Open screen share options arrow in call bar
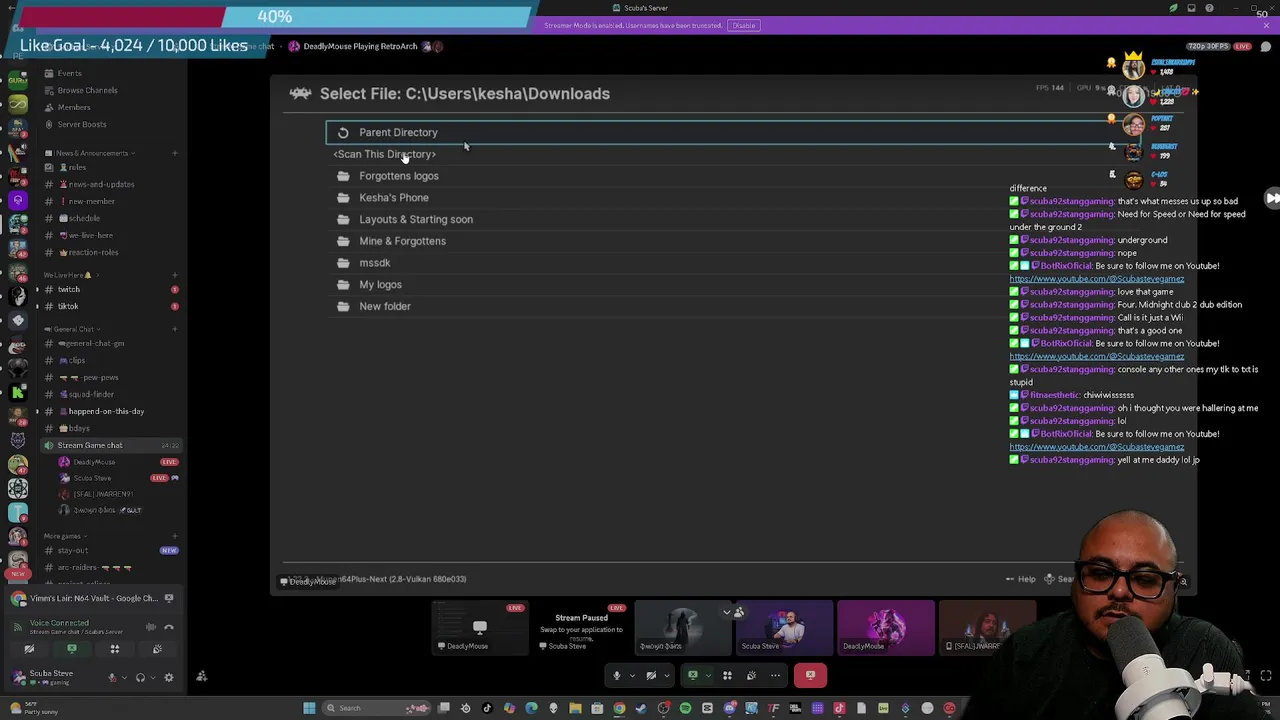1280x720 pixels. click(708, 675)
